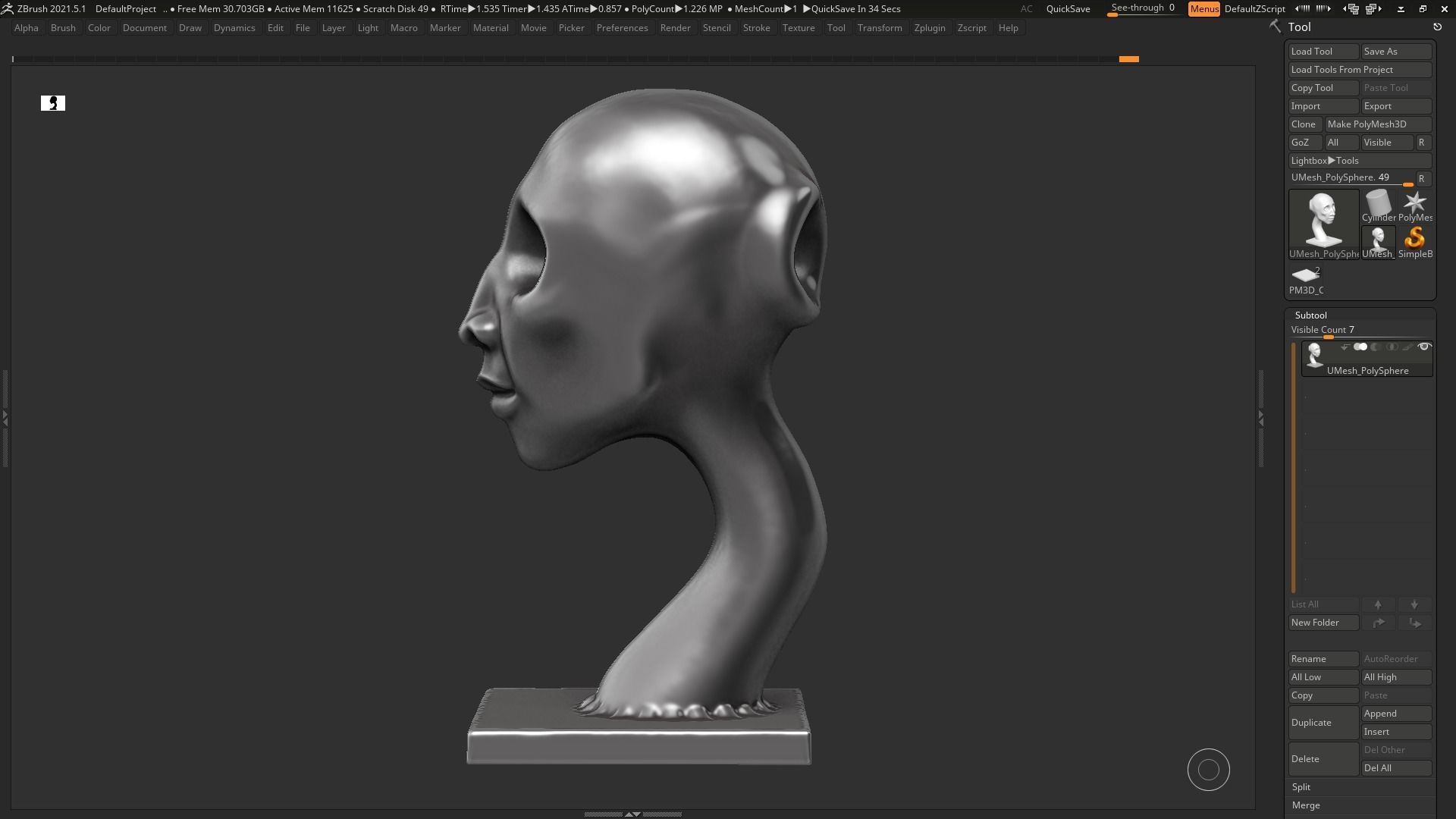Viewport: 1456px width, 819px height.
Task: Open the Transform menu
Action: pyautogui.click(x=880, y=28)
